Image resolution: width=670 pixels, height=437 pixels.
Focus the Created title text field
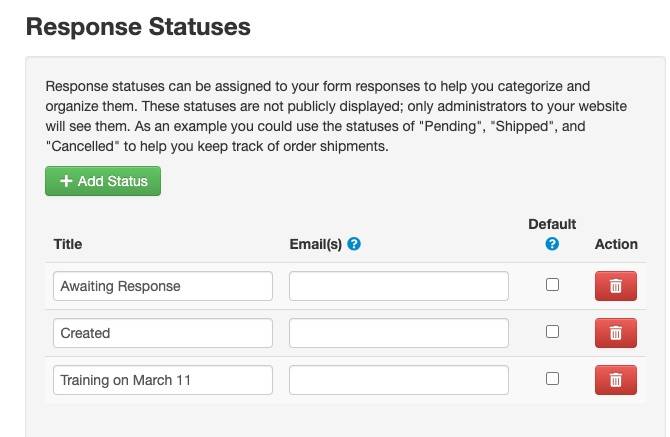pos(163,333)
